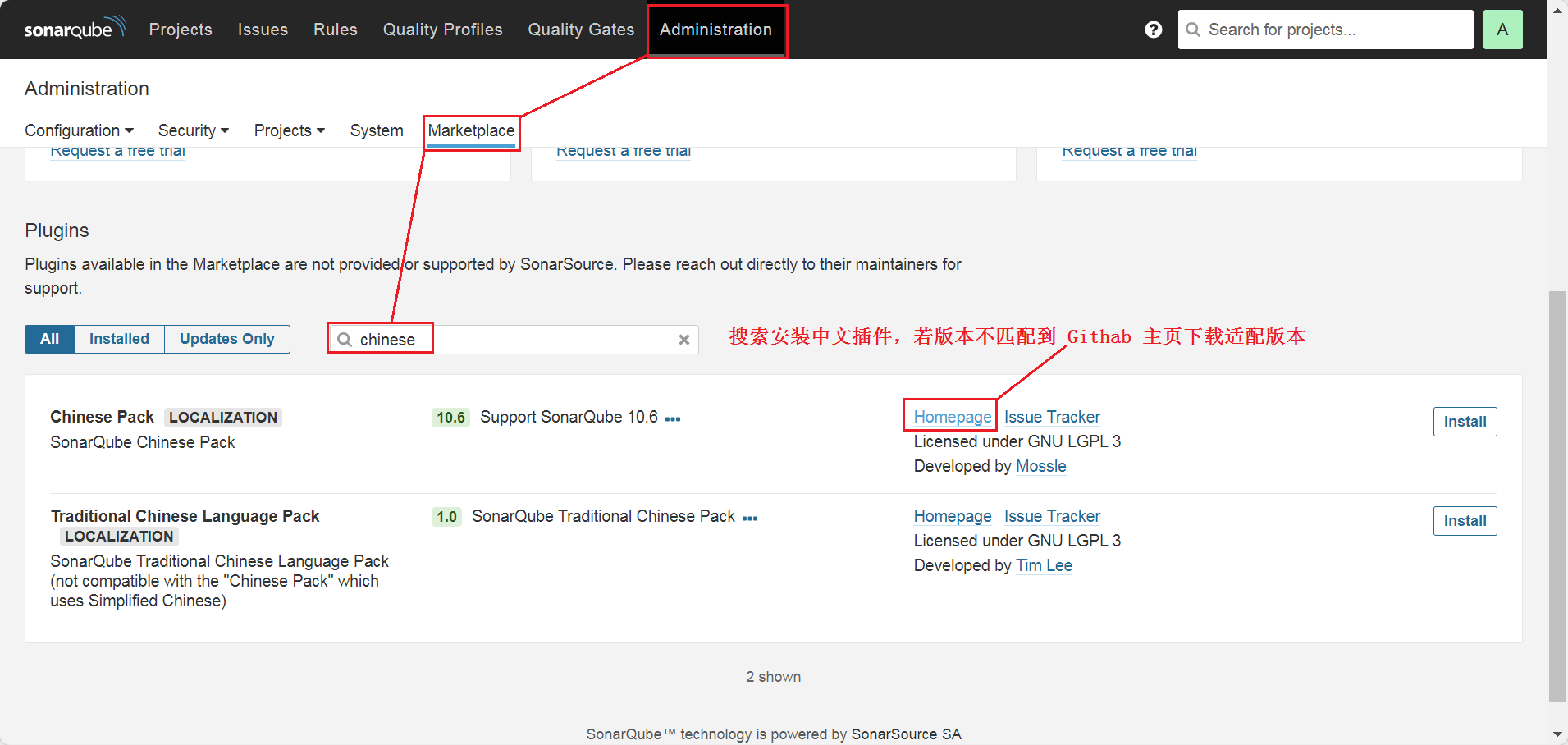The width and height of the screenshot is (1568, 745).
Task: Select the All plugins filter
Action: point(49,339)
